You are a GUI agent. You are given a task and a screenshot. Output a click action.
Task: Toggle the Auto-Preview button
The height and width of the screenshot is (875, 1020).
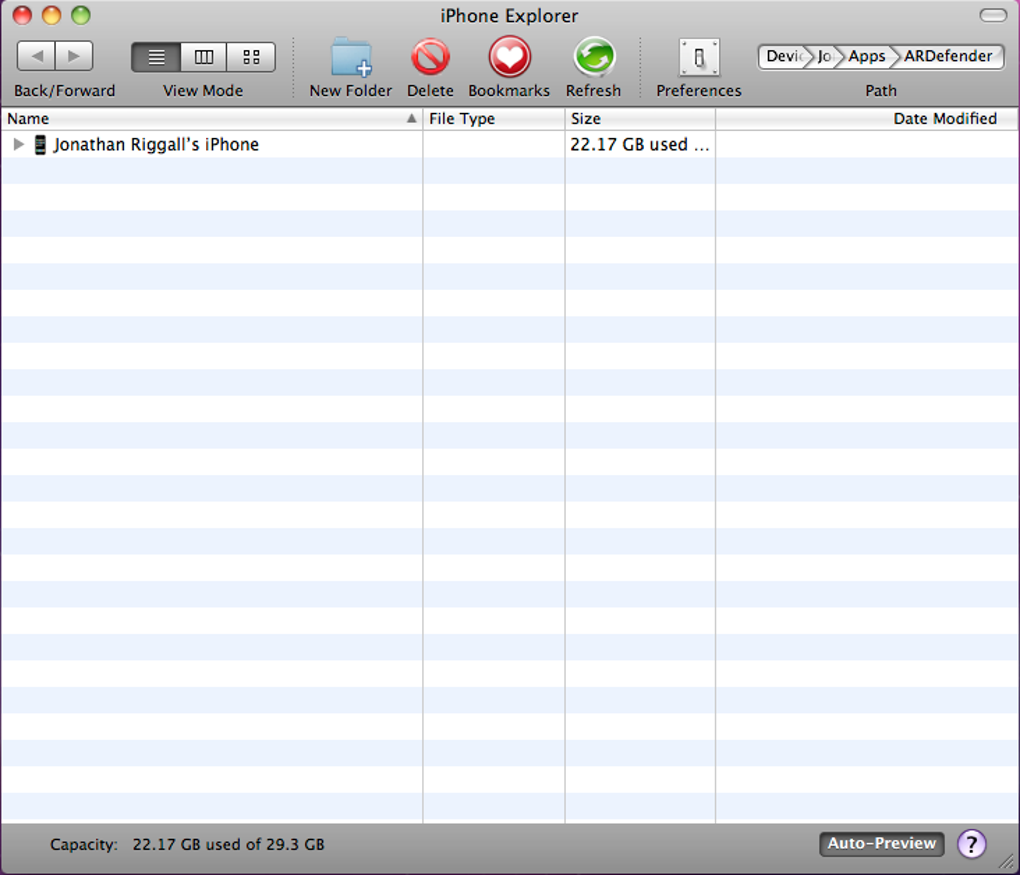pyautogui.click(x=881, y=844)
